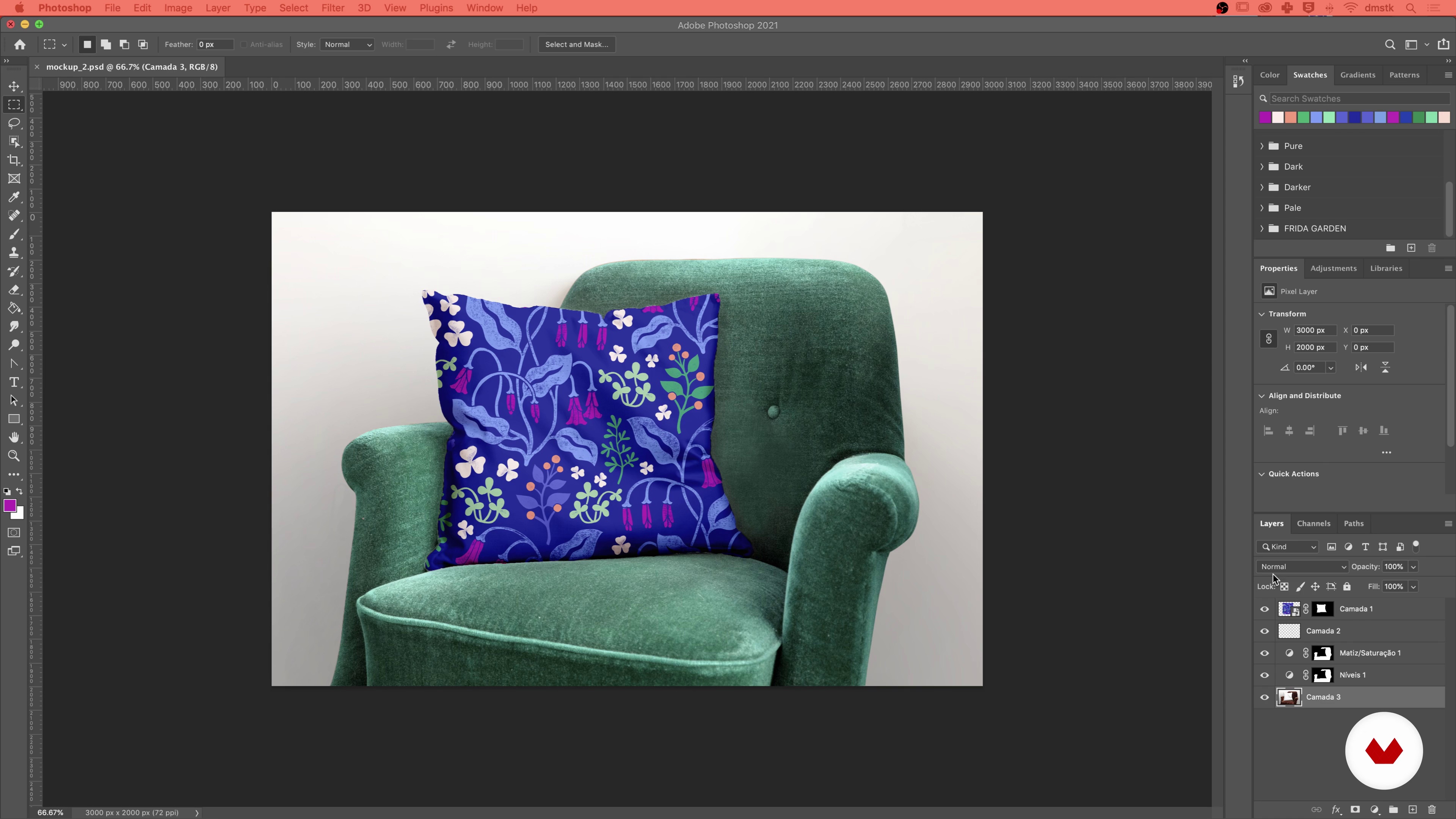Toggle lock transparent pixels
Viewport: 1456px width, 819px height.
click(1284, 587)
